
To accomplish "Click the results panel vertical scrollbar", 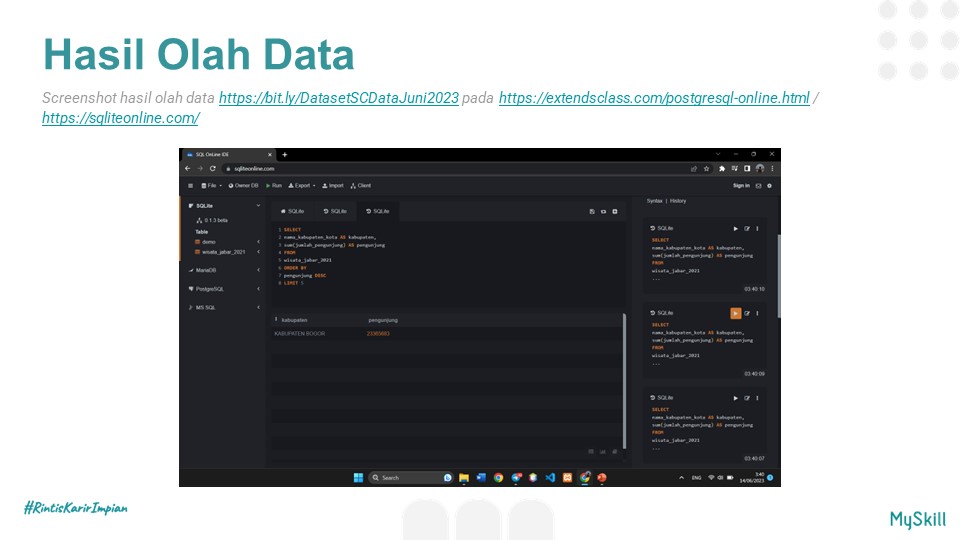I will click(624, 381).
